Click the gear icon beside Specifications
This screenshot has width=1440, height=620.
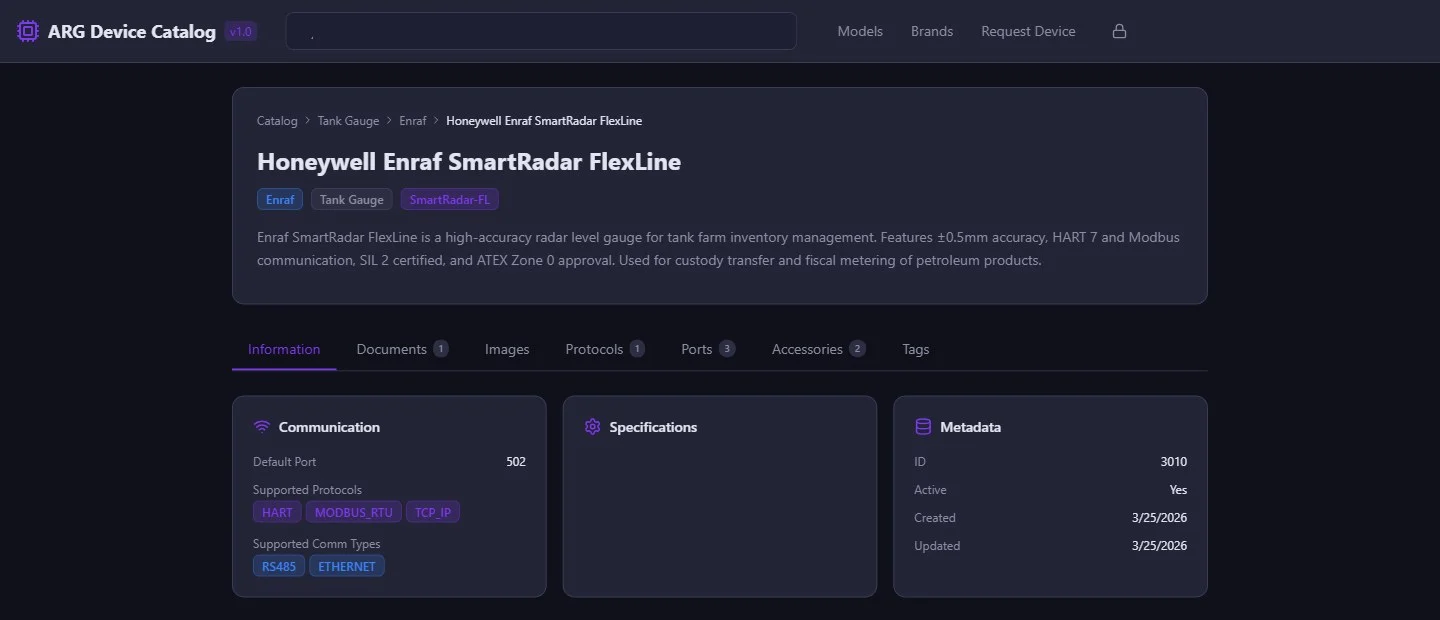click(592, 427)
